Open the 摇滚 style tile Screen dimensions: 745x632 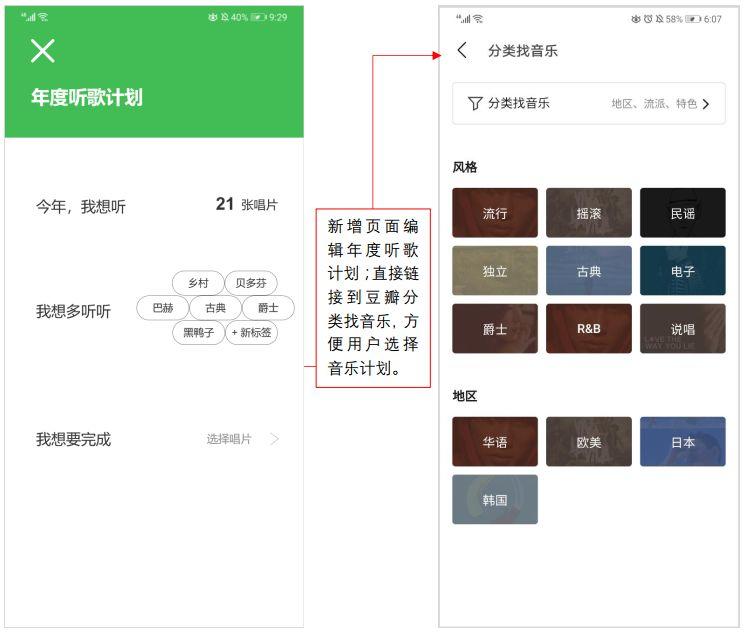pyautogui.click(x=589, y=212)
